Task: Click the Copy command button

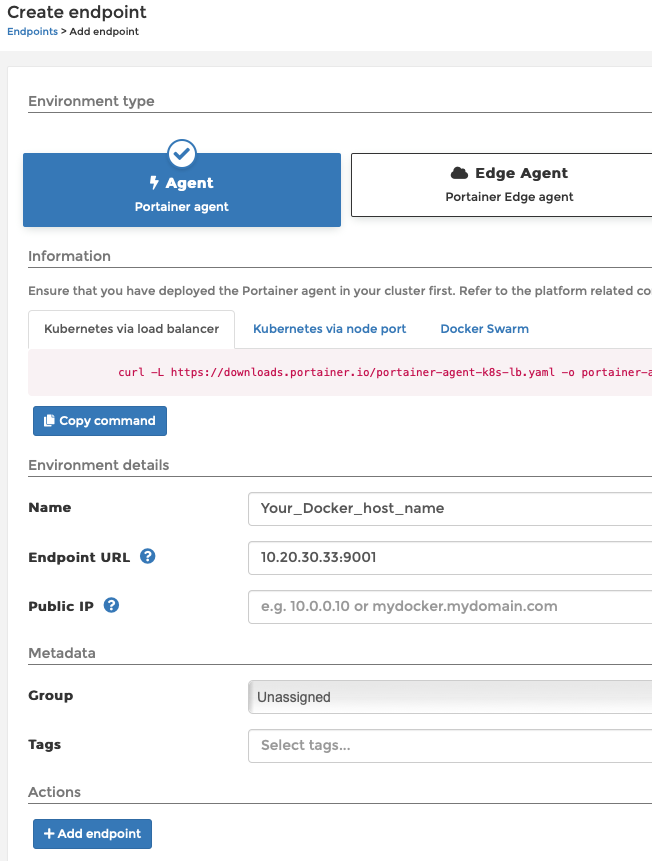Action: coord(99,420)
